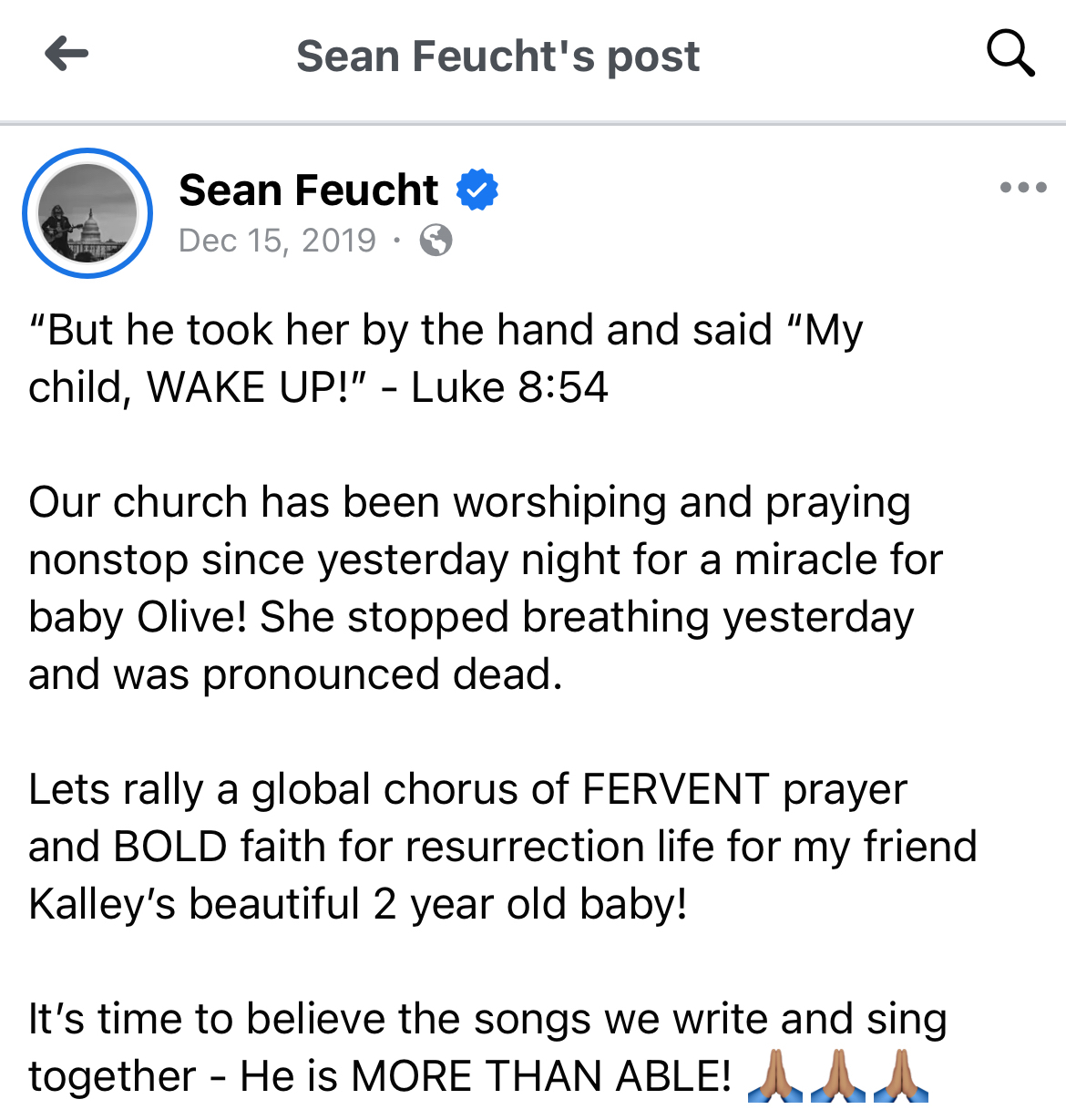Click the globe public audience icon
Screen dimensions: 1066x1120
(x=436, y=241)
